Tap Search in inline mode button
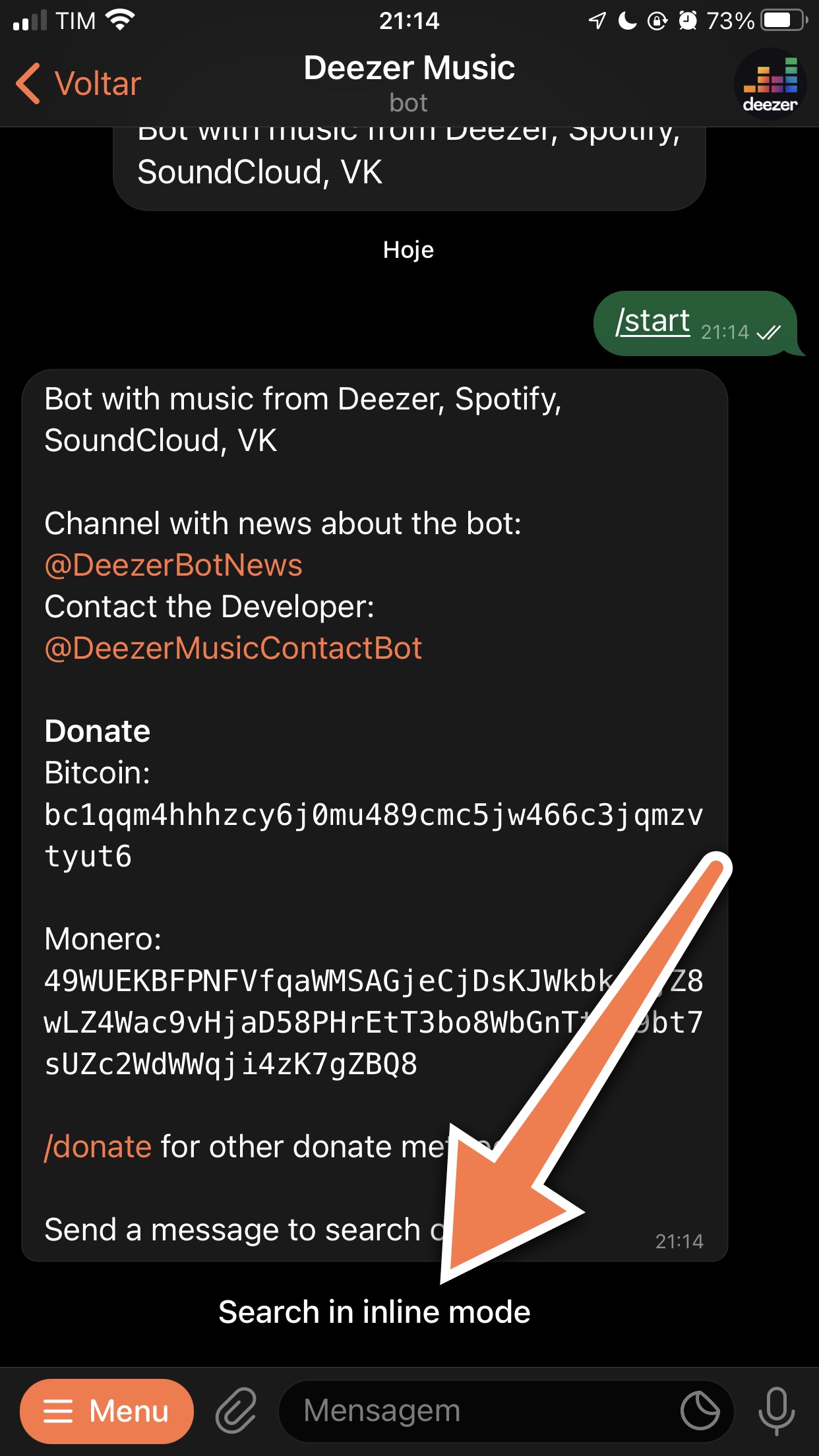 pyautogui.click(x=375, y=1312)
